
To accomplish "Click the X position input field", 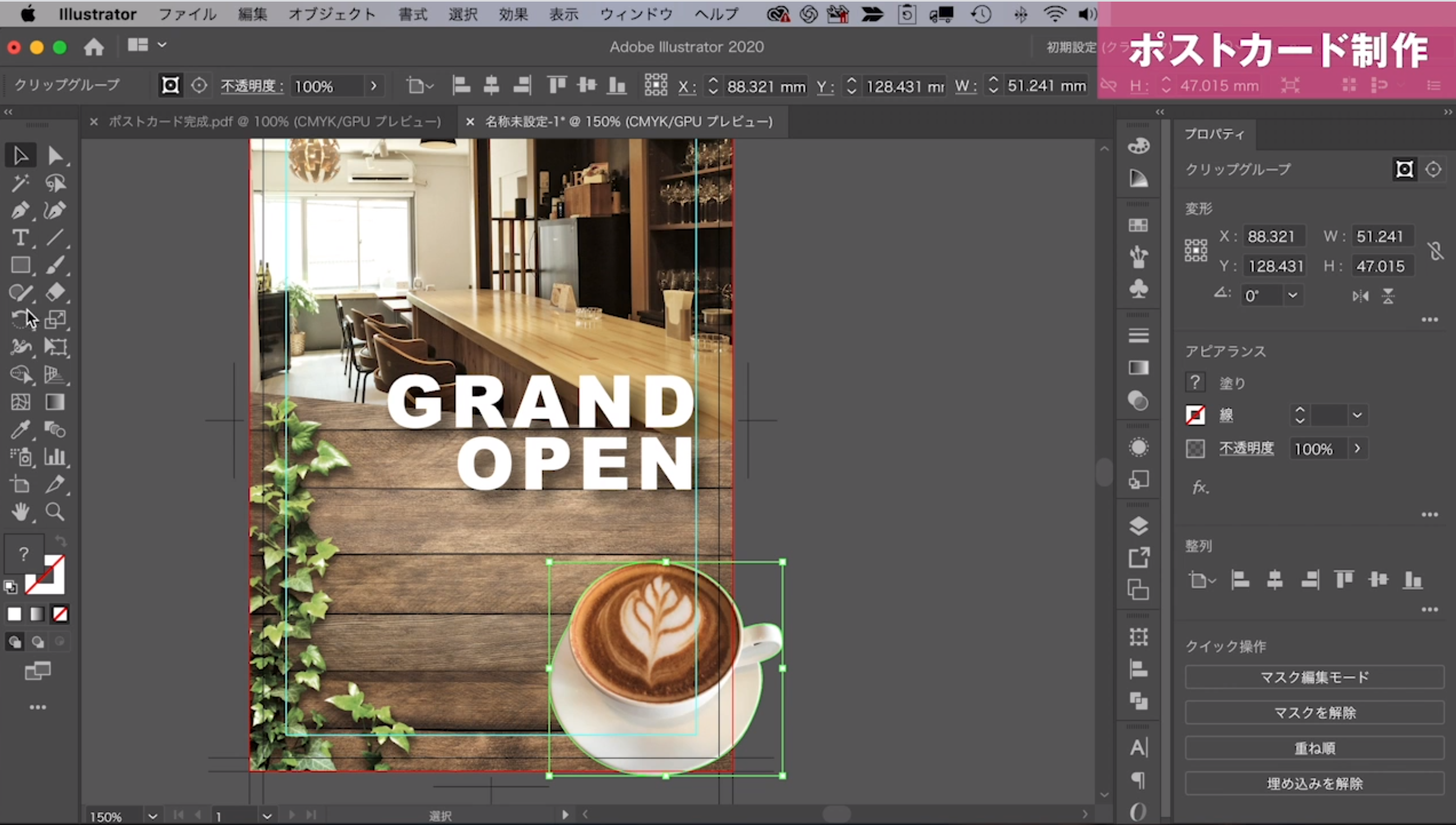I will tap(1273, 236).
